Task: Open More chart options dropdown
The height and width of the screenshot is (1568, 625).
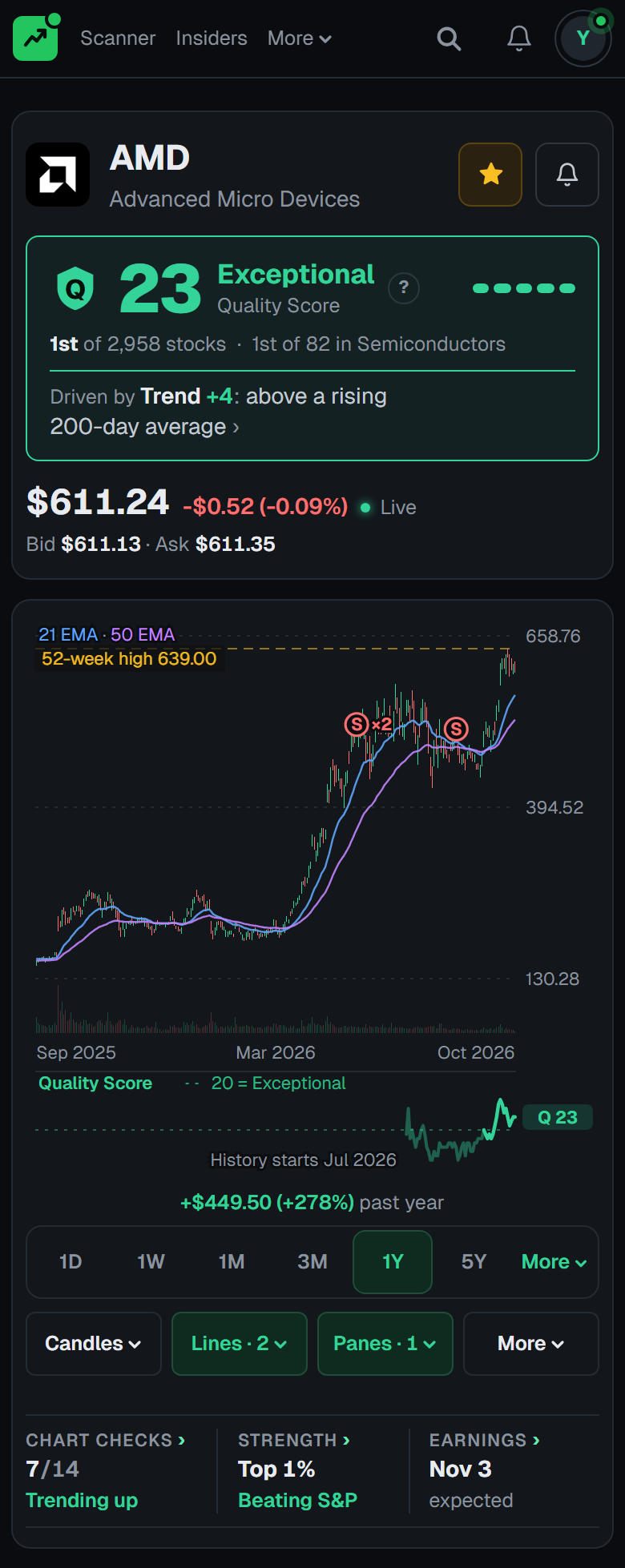Action: (531, 1344)
